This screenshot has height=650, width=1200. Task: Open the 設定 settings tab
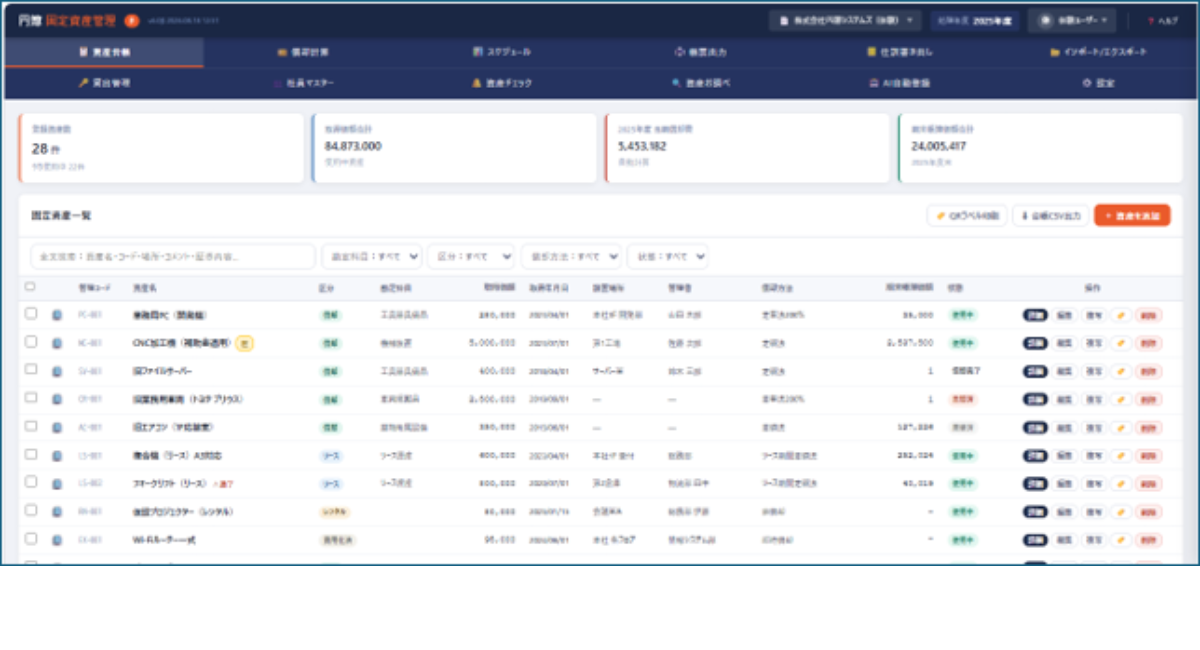[x=1098, y=83]
